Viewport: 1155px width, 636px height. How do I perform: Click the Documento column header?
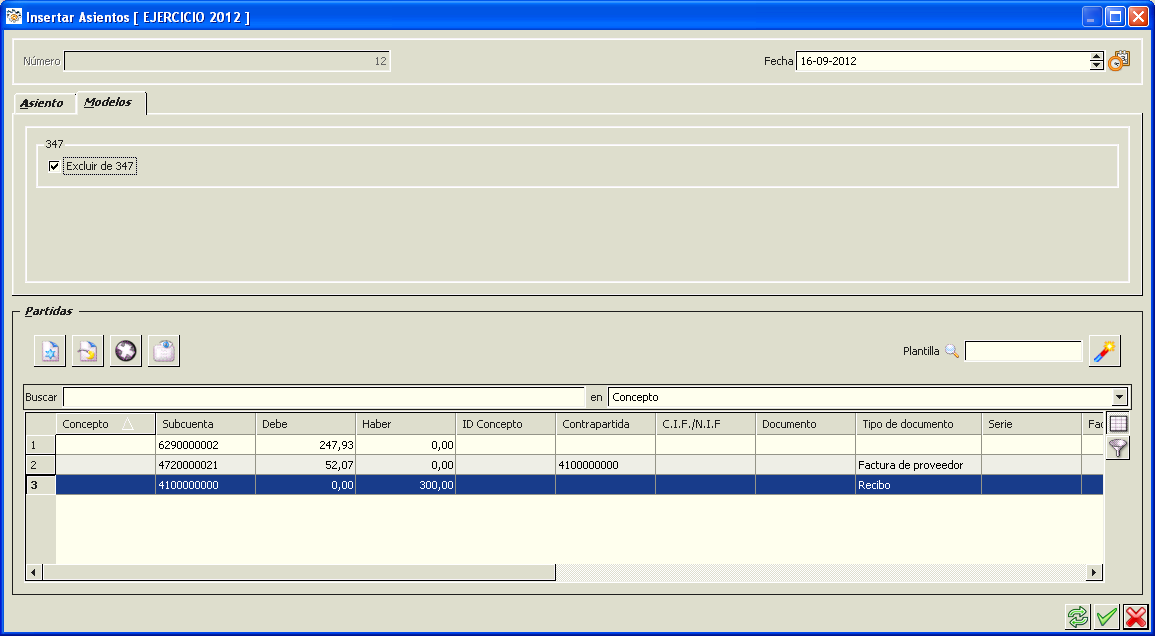[x=806, y=424]
